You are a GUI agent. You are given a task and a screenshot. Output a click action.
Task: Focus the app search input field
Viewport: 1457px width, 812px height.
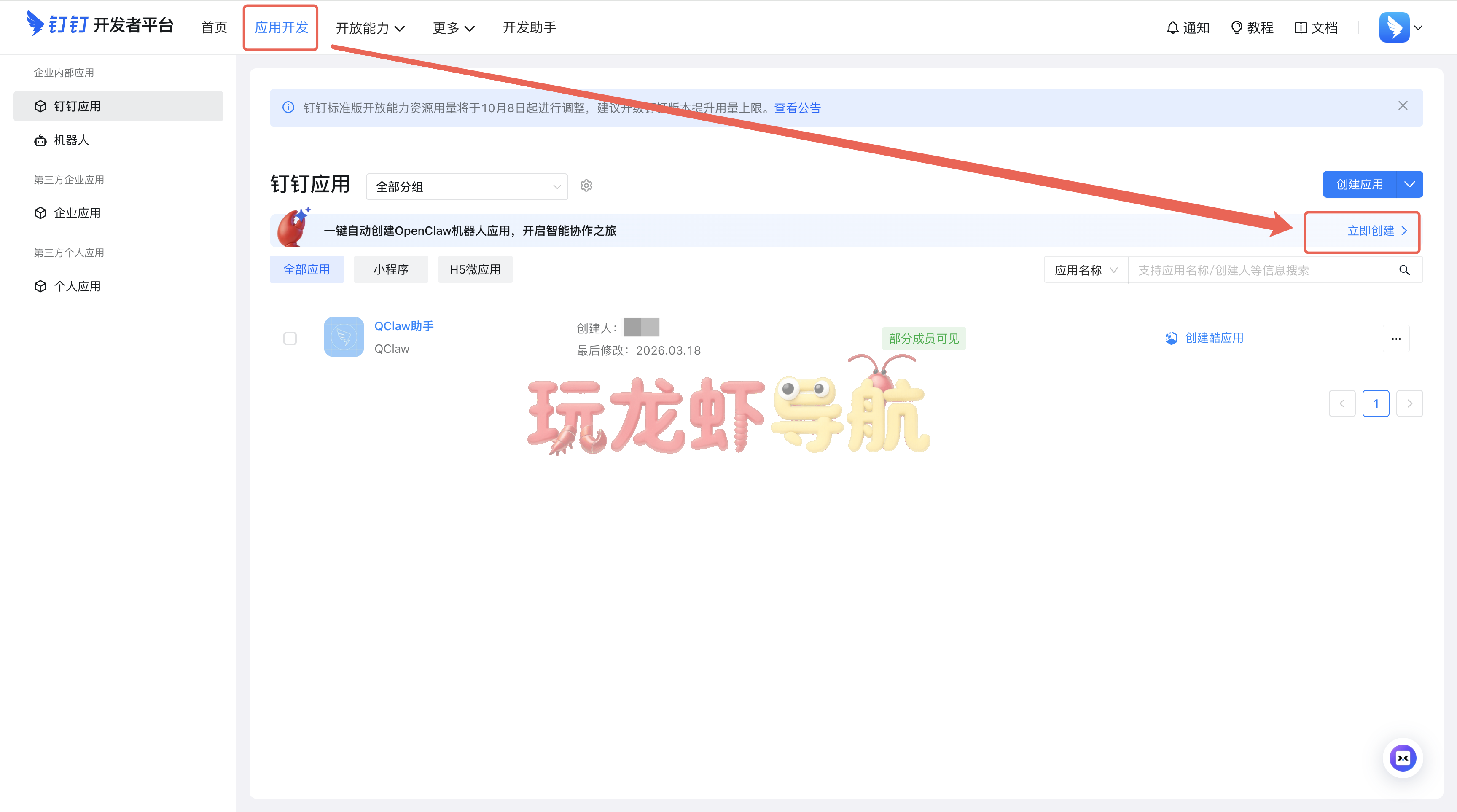tap(1265, 270)
